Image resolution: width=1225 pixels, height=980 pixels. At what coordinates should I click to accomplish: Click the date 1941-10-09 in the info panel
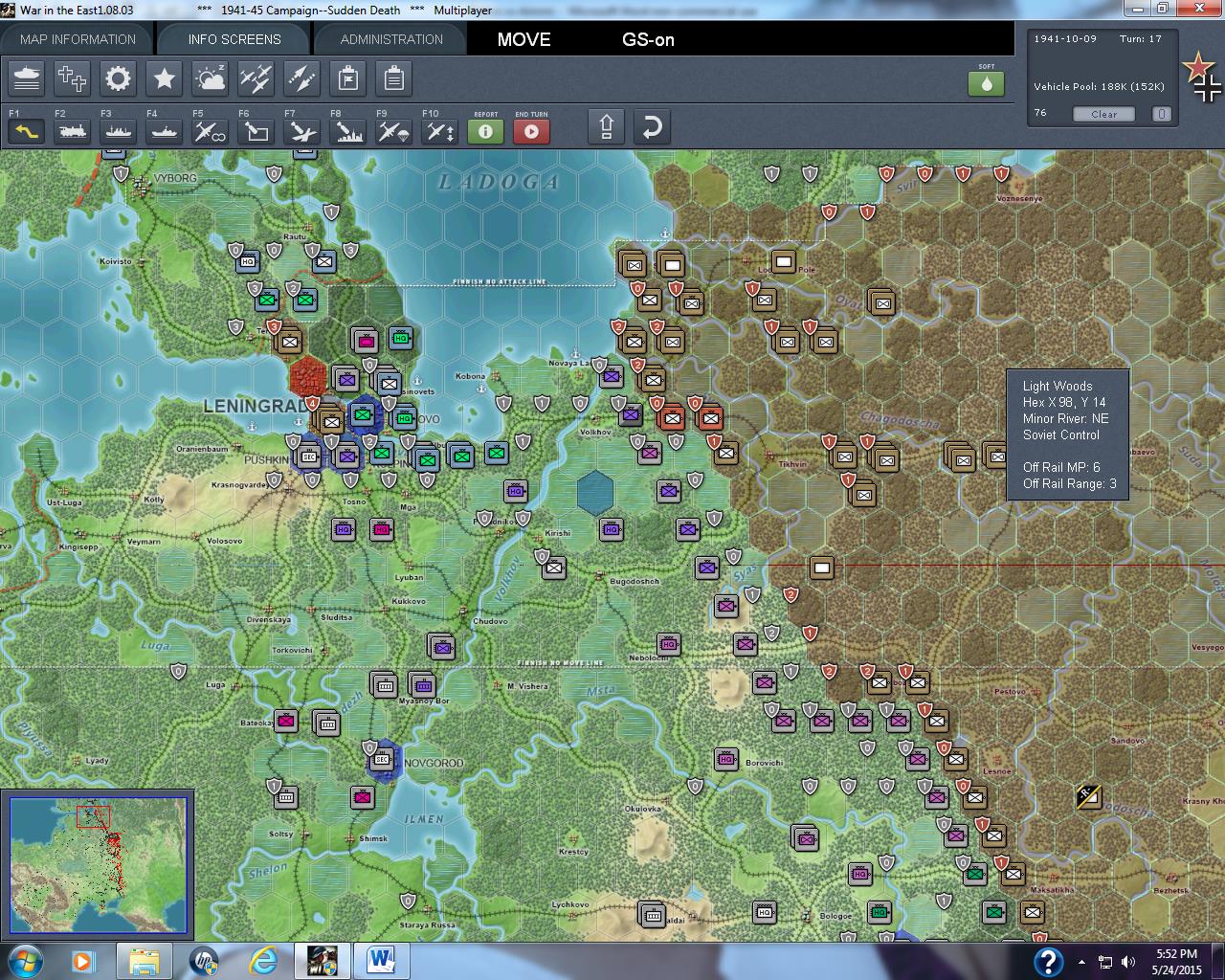(1065, 39)
